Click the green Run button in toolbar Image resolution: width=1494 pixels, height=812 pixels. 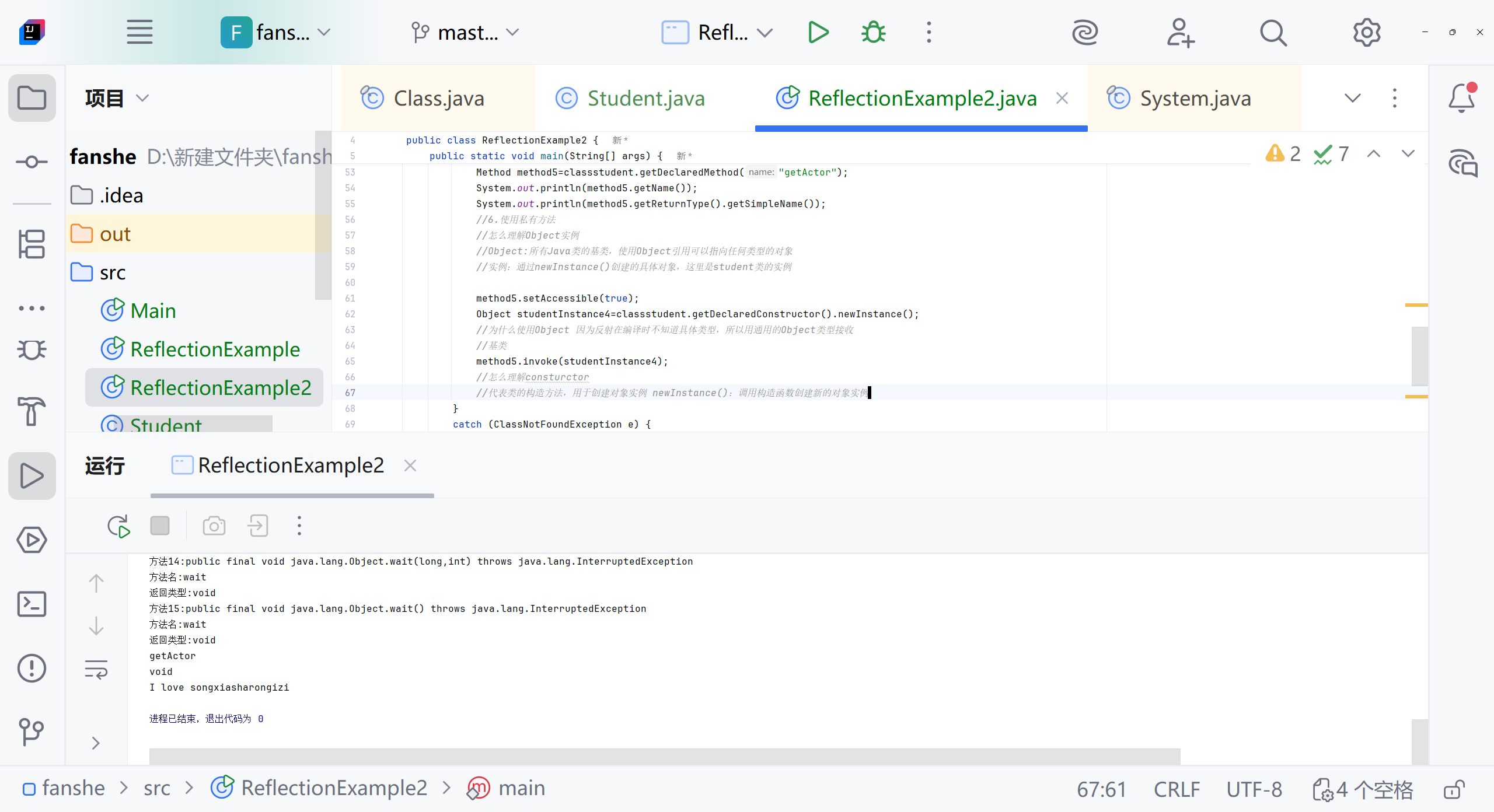click(818, 32)
